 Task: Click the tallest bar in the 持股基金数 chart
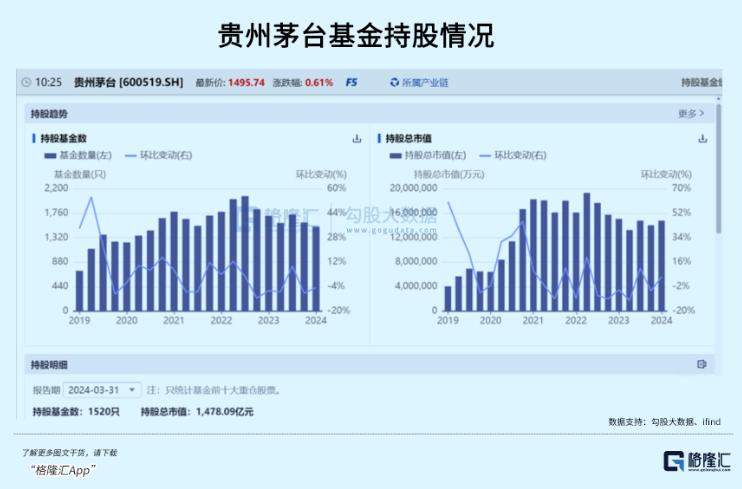[245, 253]
